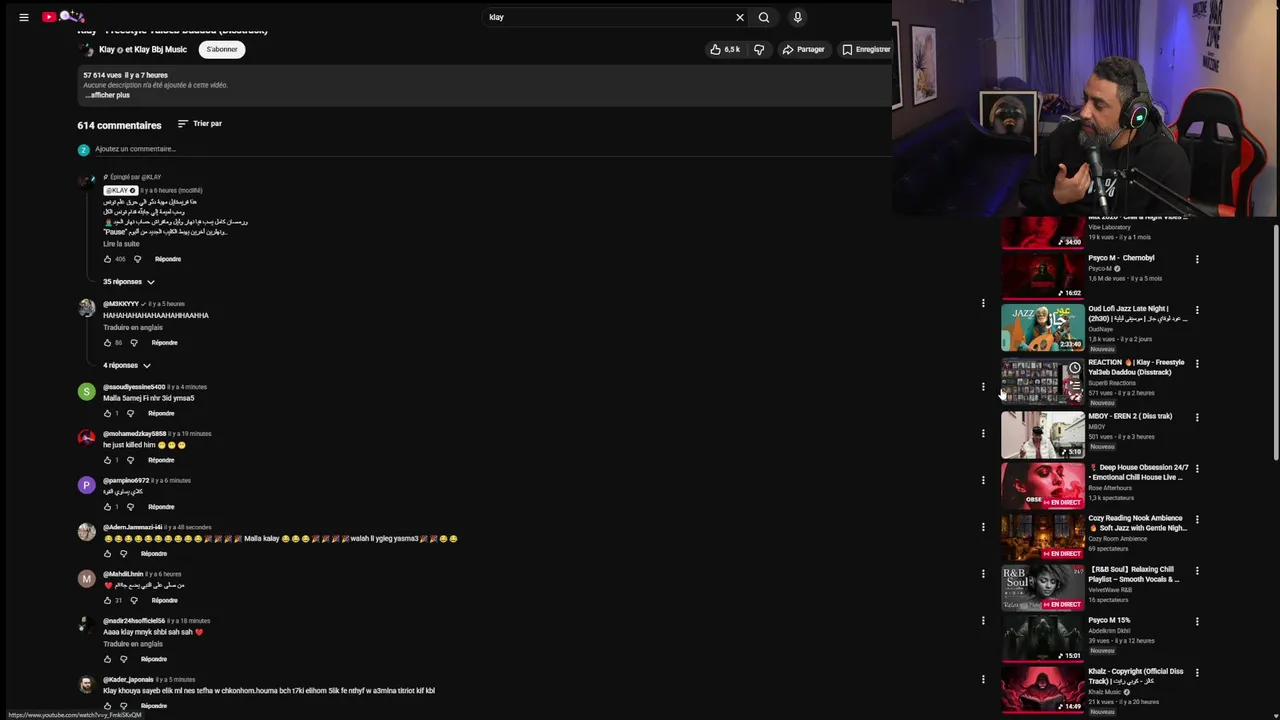Open options menu for REACTION Klay Freestyle video
The image size is (1280, 720).
click(x=1197, y=364)
